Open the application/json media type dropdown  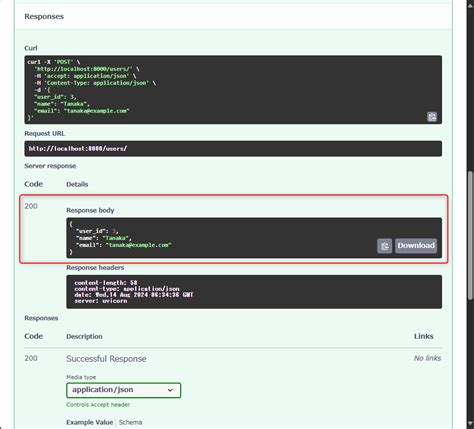tap(123, 390)
